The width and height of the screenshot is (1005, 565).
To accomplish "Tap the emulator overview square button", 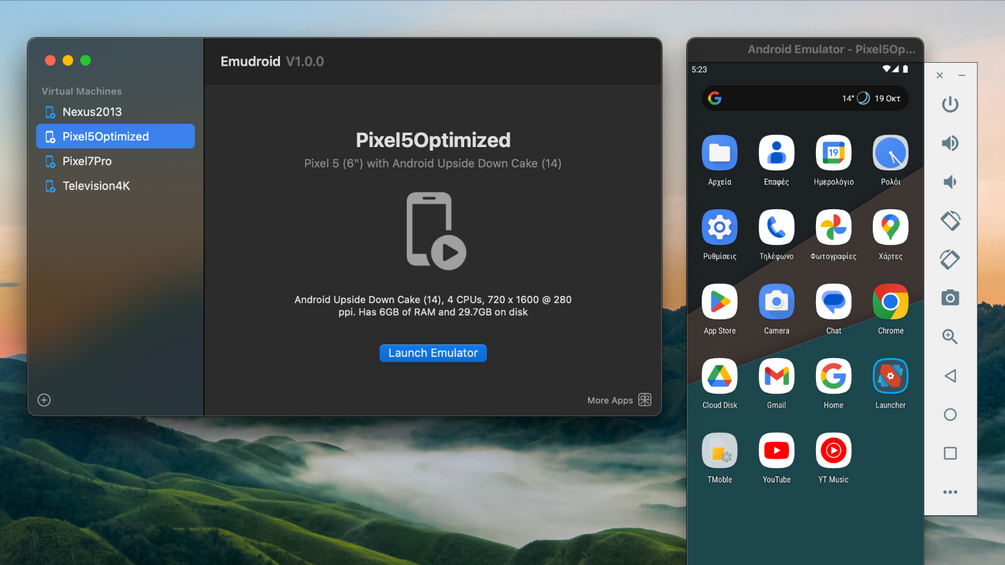I will coord(950,454).
